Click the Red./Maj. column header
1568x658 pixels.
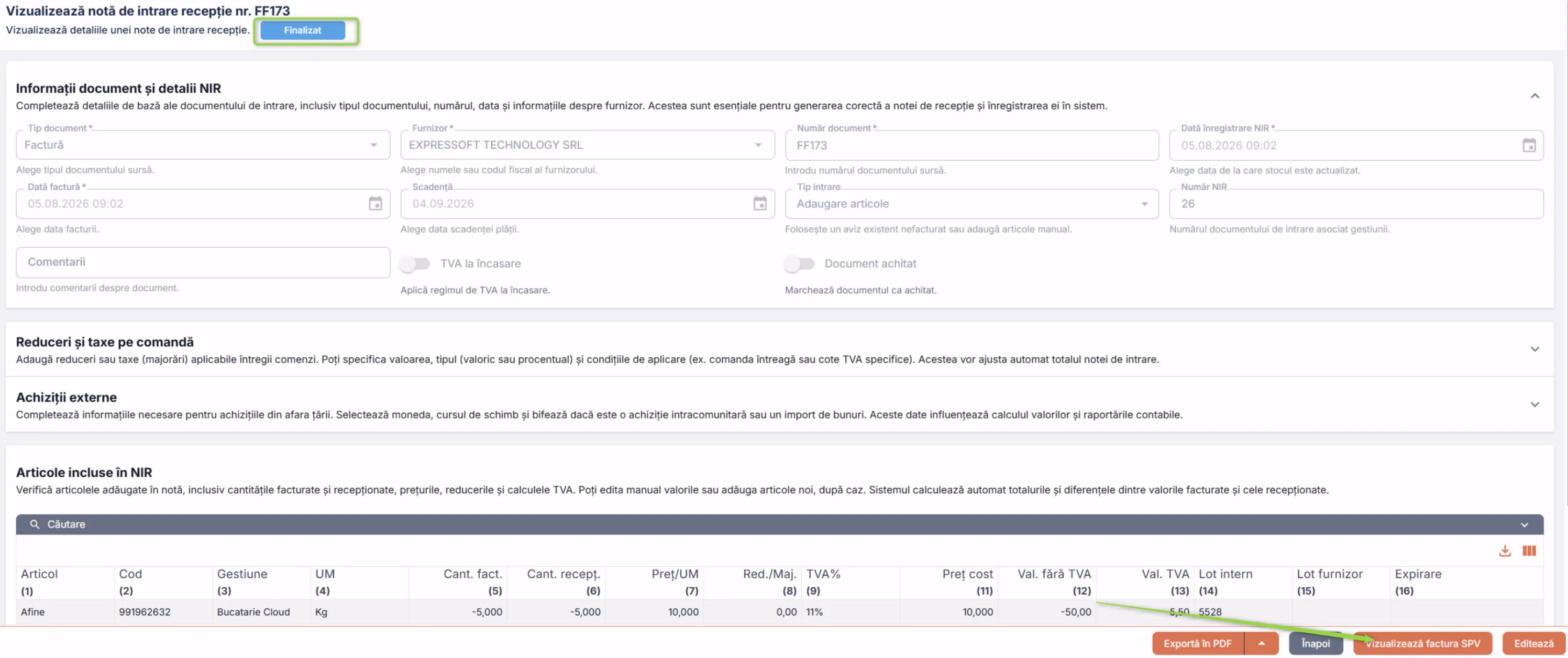pos(753,582)
